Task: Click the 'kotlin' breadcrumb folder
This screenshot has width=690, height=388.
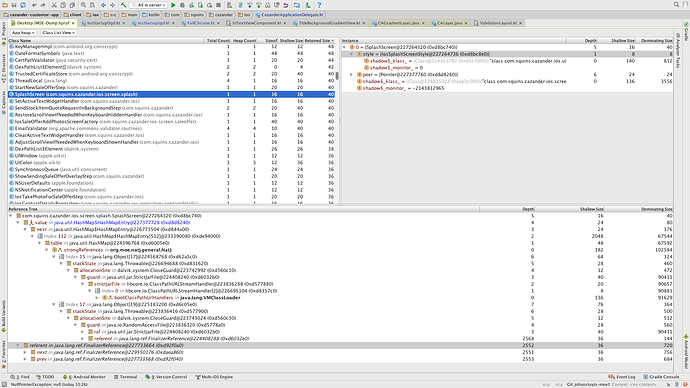Action: point(151,15)
